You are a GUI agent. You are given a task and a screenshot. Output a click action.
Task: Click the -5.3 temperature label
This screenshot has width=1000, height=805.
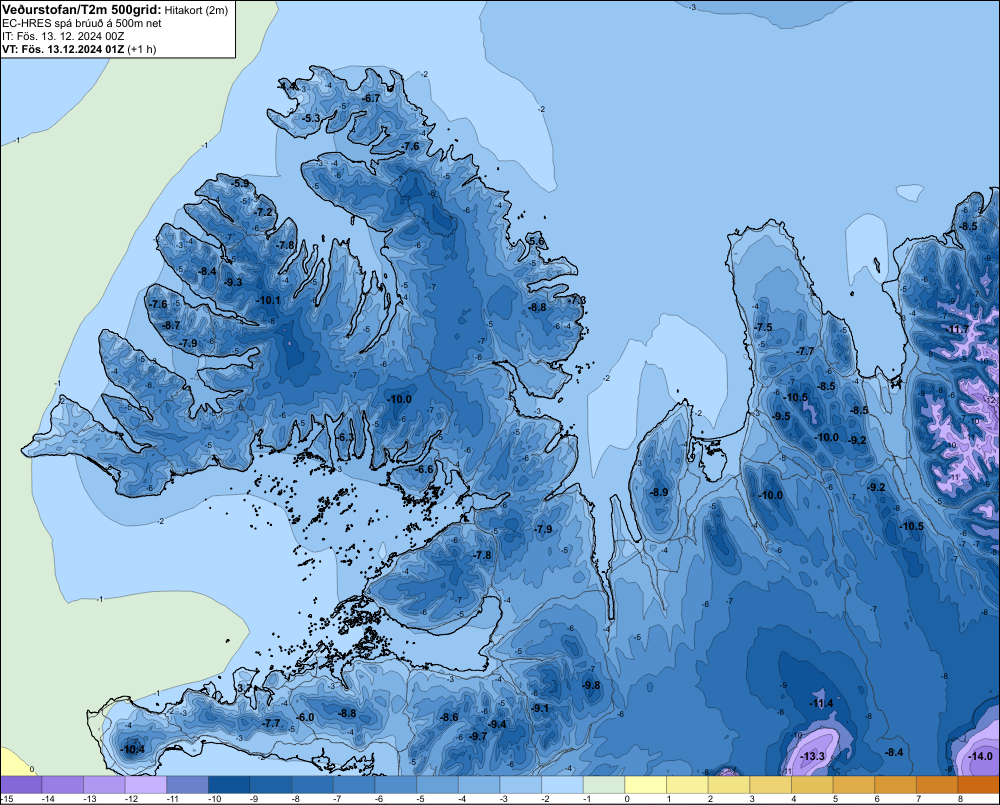(311, 118)
